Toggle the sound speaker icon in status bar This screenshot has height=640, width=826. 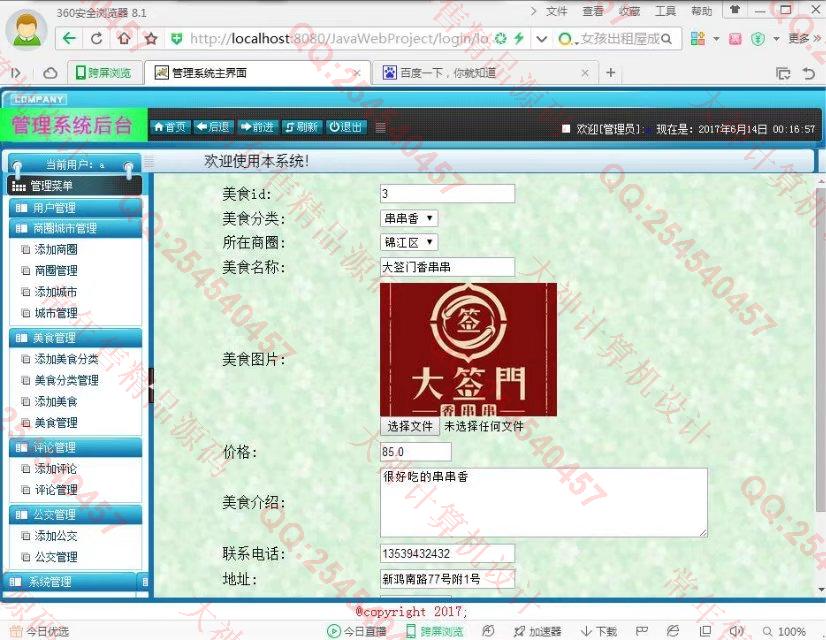point(736,631)
